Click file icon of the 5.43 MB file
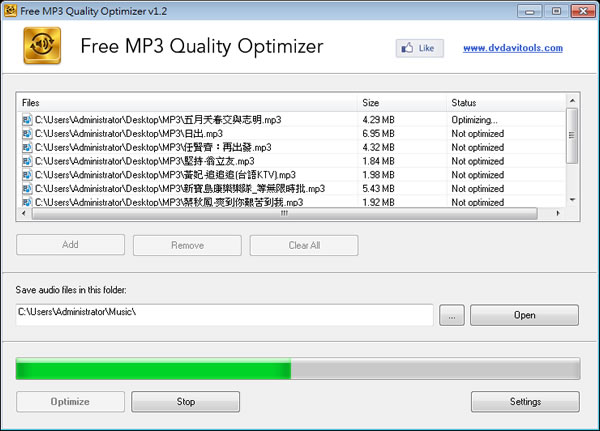Image resolution: width=600 pixels, height=431 pixels. coord(27,188)
